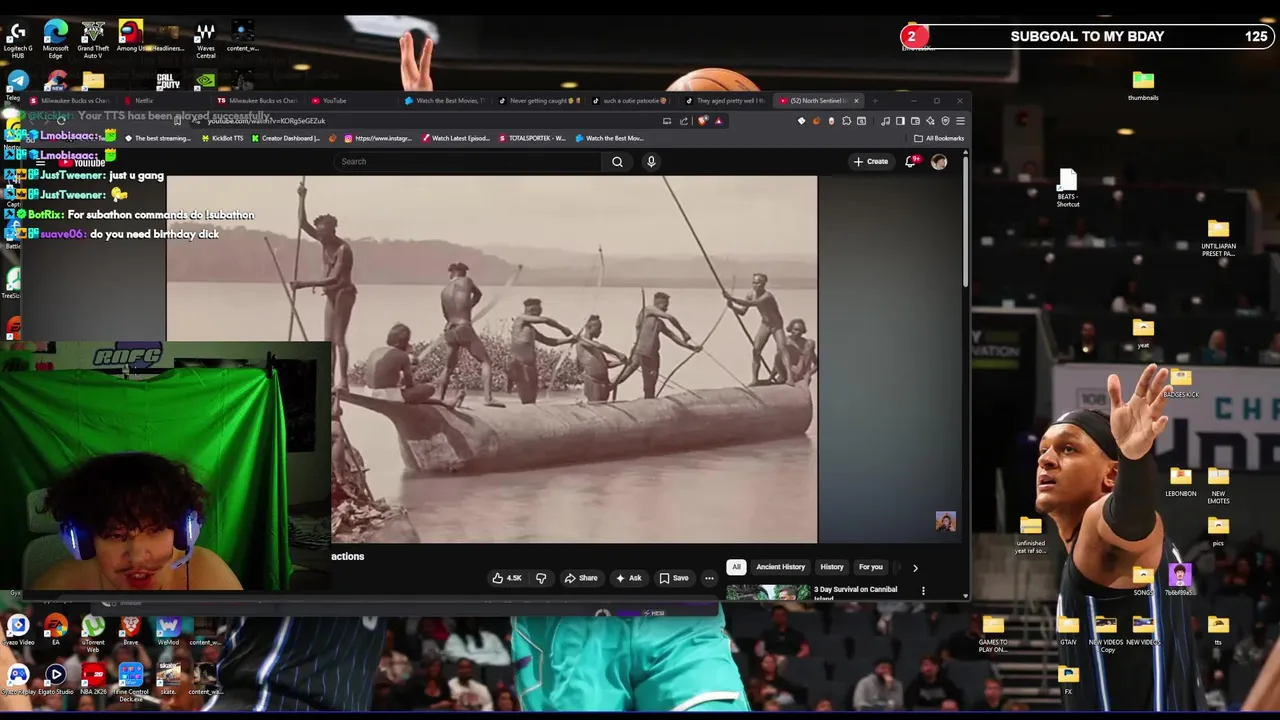1280x720 pixels.
Task: Show more filter chips with arrow
Action: click(915, 567)
